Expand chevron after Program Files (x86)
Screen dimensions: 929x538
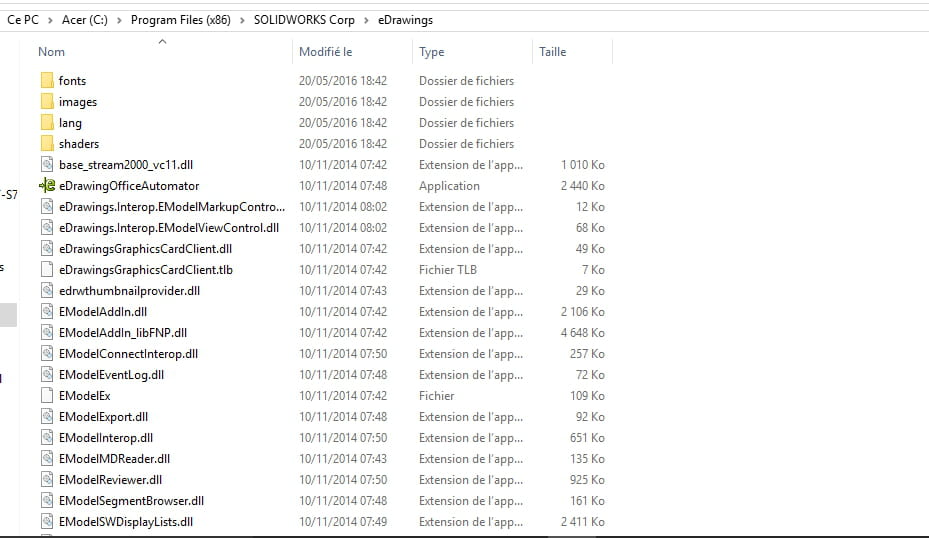click(242, 20)
